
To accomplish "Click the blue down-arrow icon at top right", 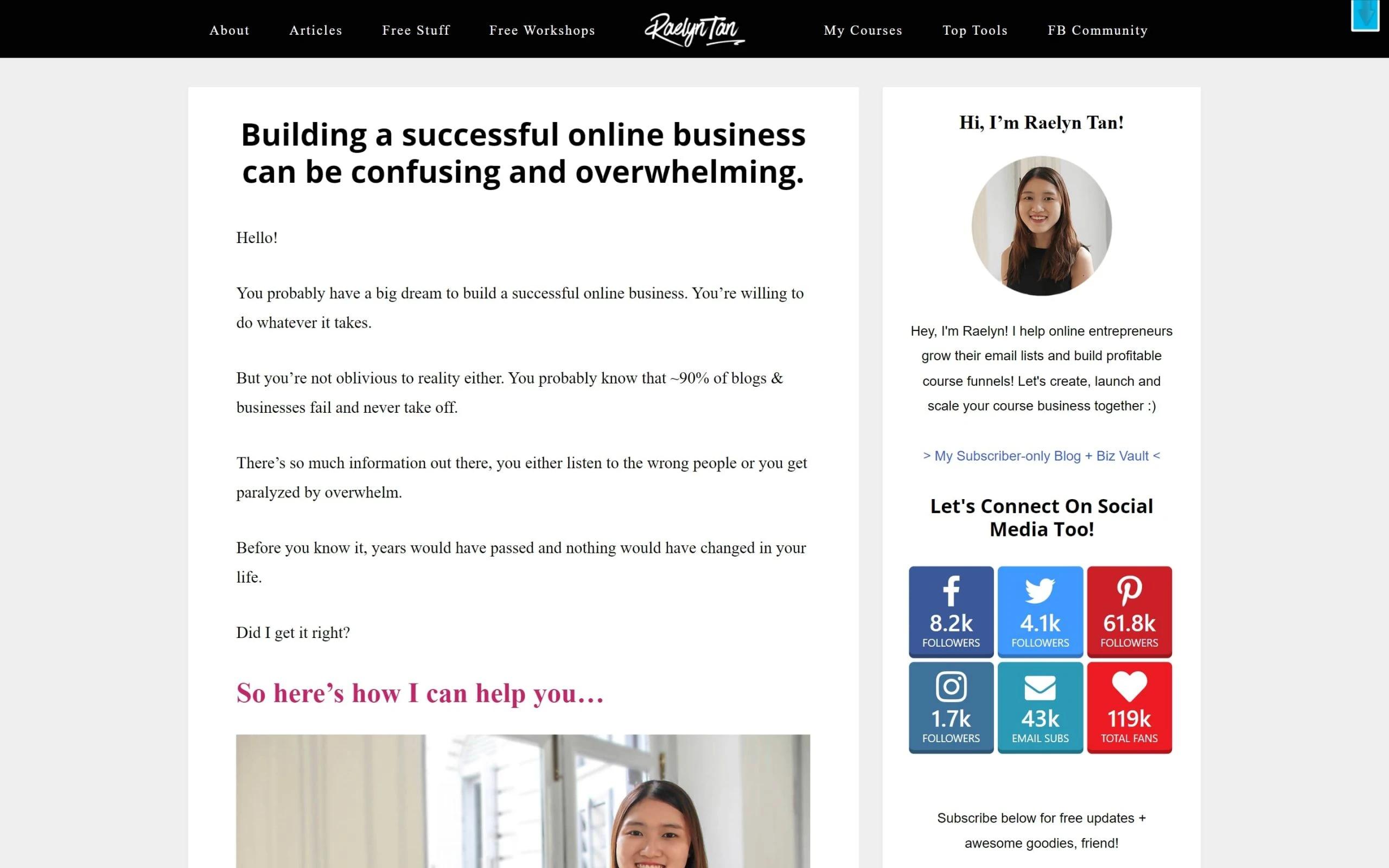I will pyautogui.click(x=1365, y=15).
